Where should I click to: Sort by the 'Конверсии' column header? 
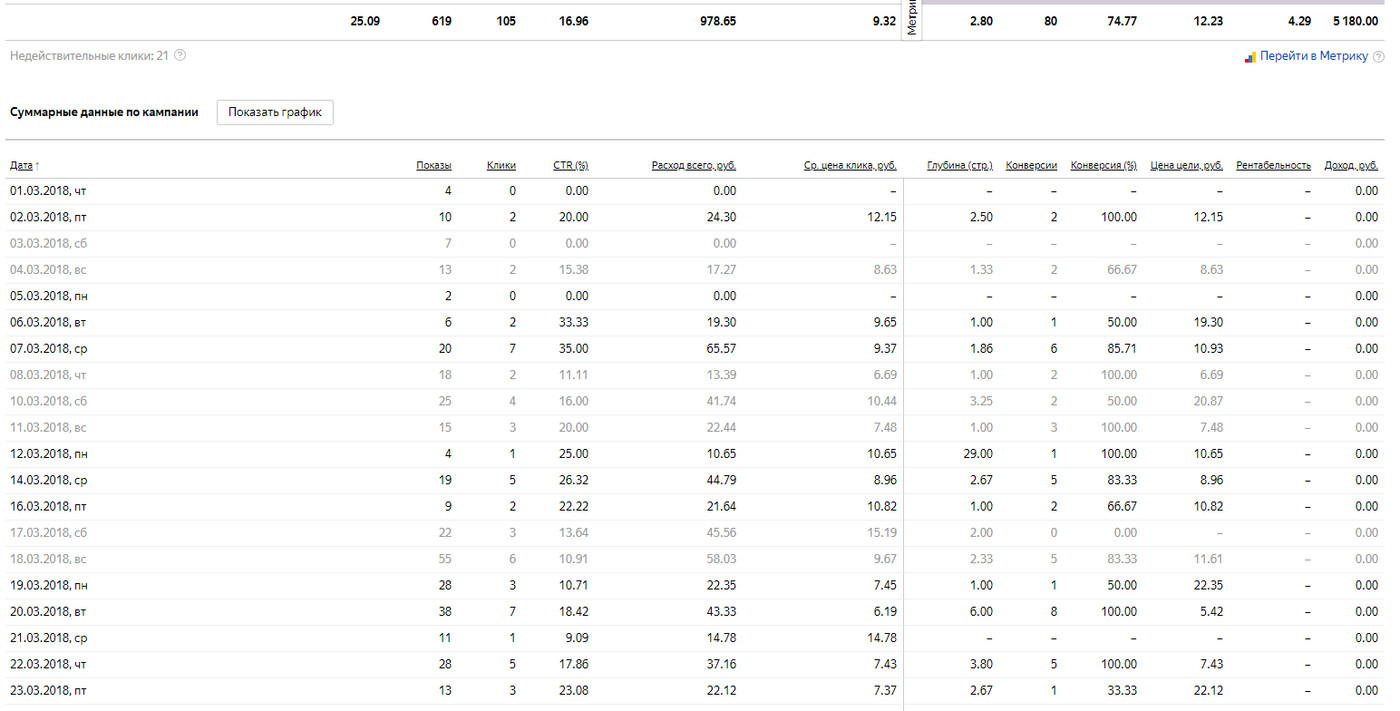(x=1031, y=165)
